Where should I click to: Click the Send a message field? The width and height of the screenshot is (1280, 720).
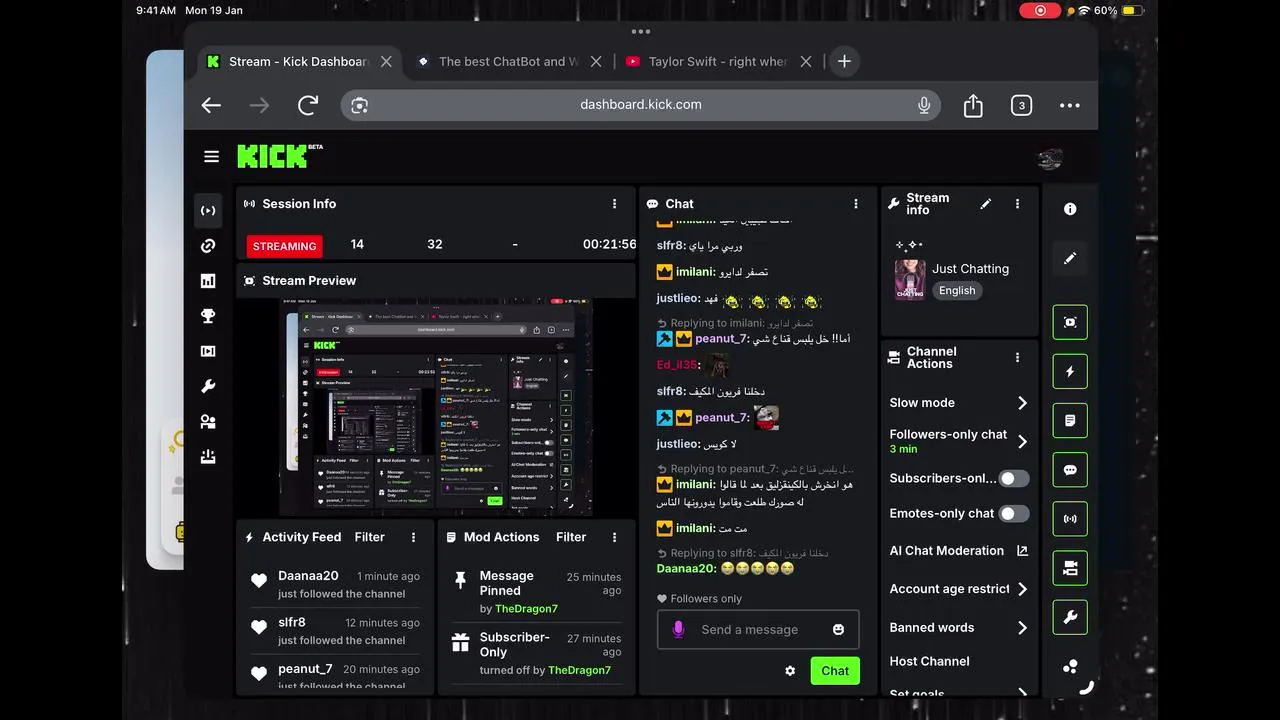coord(758,630)
